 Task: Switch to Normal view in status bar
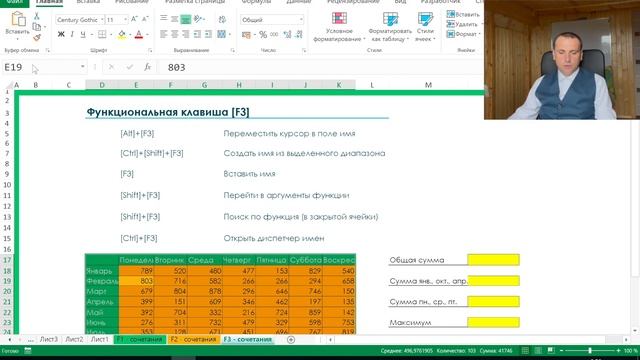click(525, 351)
